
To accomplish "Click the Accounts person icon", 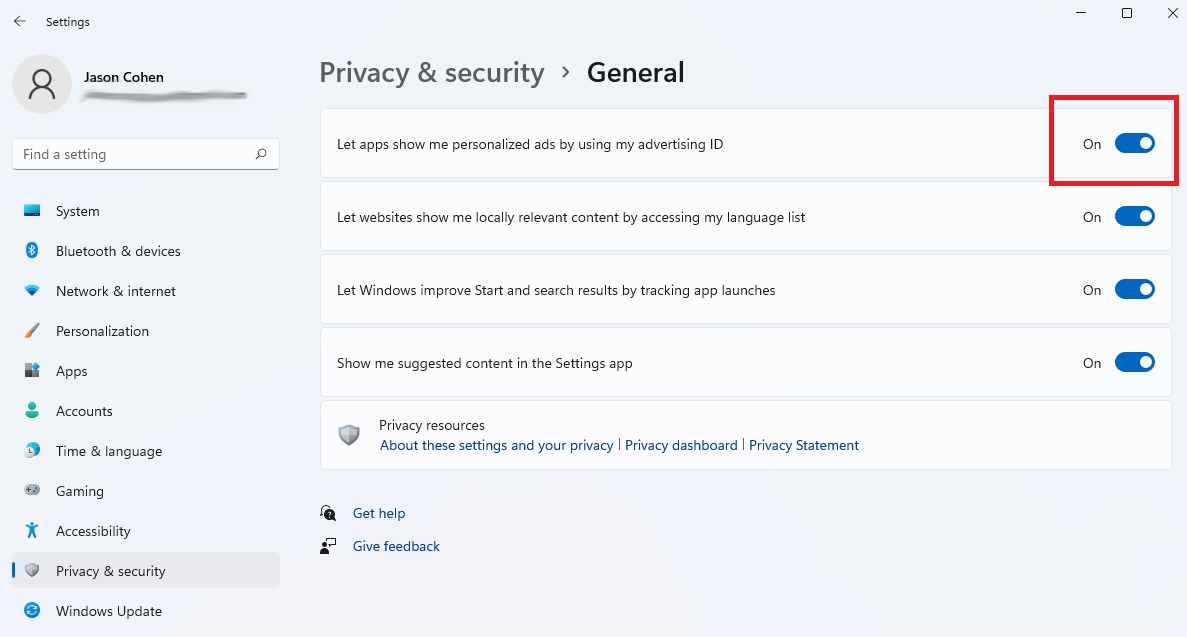I will click(x=32, y=411).
